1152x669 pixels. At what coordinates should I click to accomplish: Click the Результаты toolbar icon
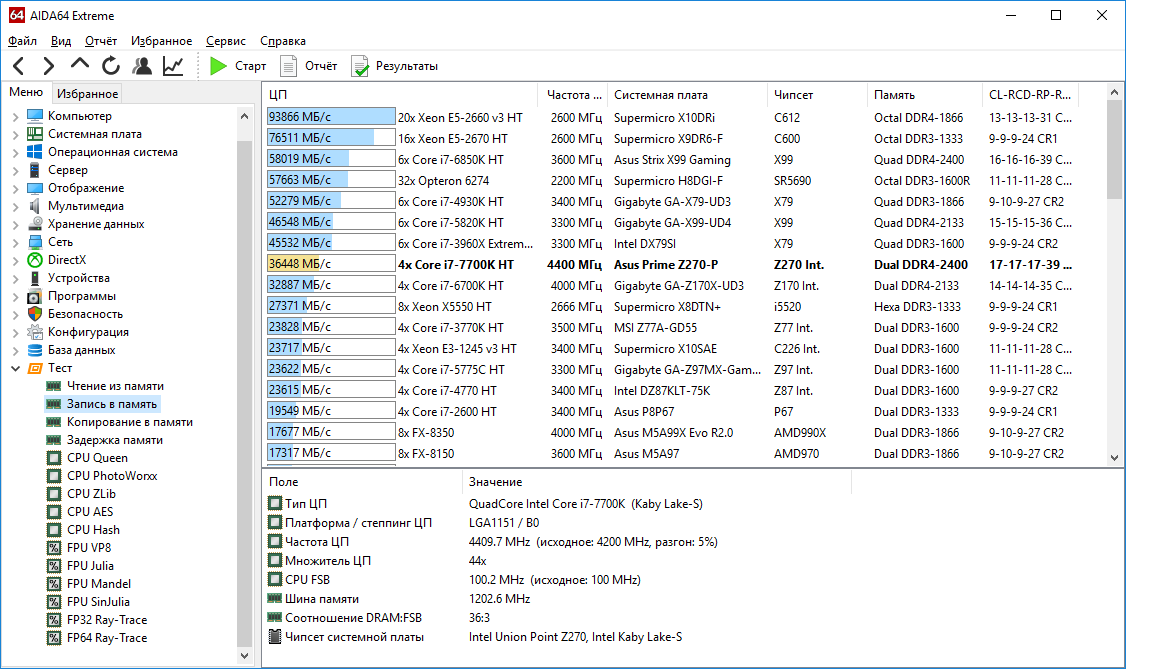[x=395, y=66]
